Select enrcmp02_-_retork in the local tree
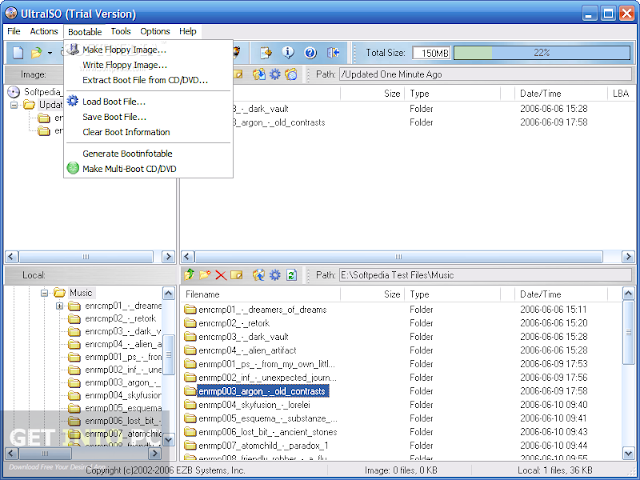This screenshot has width=640, height=480. click(x=112, y=318)
